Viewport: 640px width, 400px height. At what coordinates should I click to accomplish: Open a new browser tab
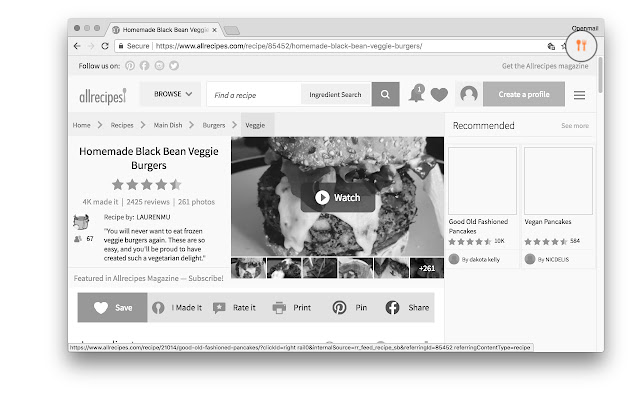(231, 30)
